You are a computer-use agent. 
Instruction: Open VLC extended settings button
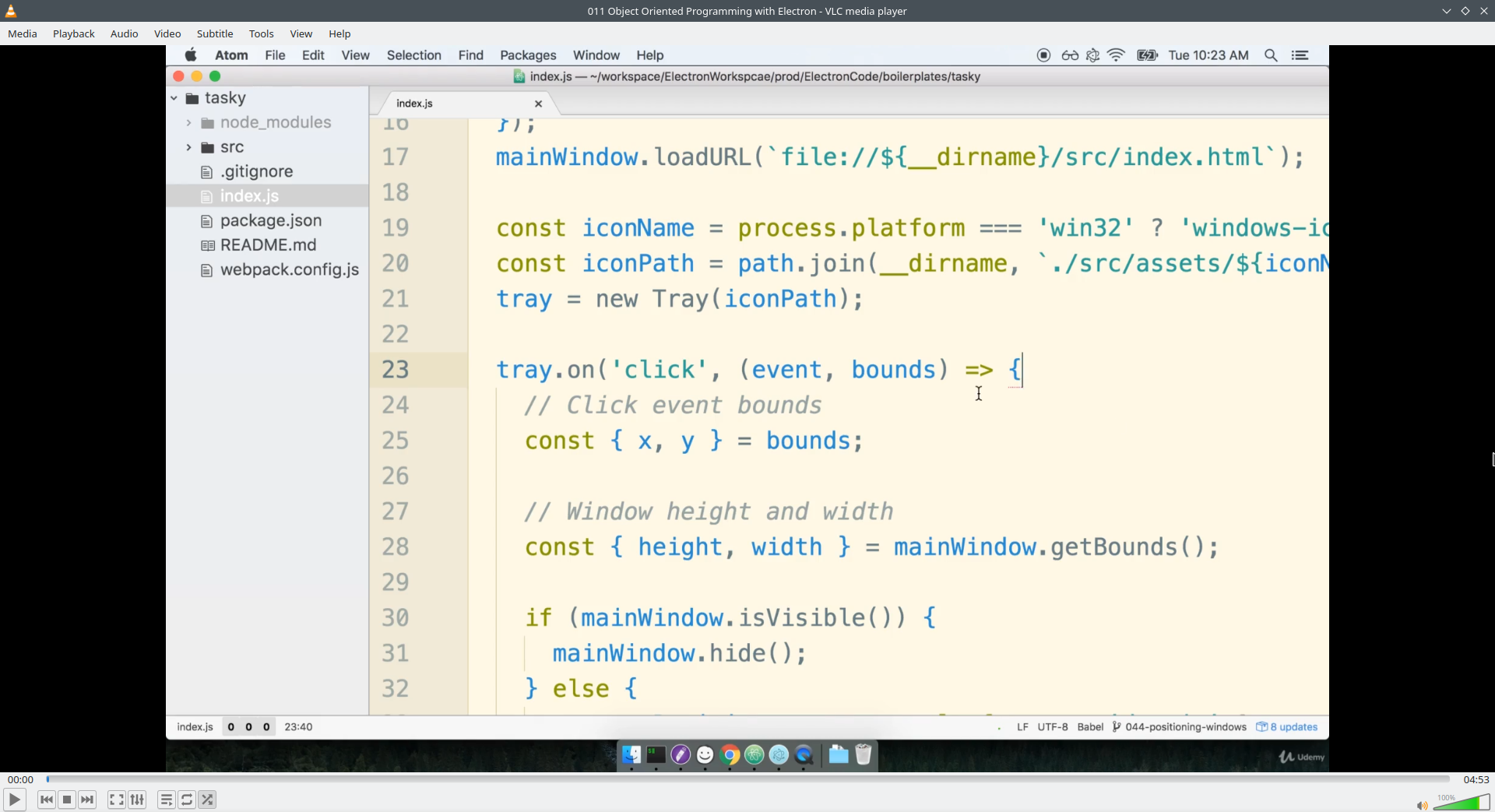tap(137, 800)
